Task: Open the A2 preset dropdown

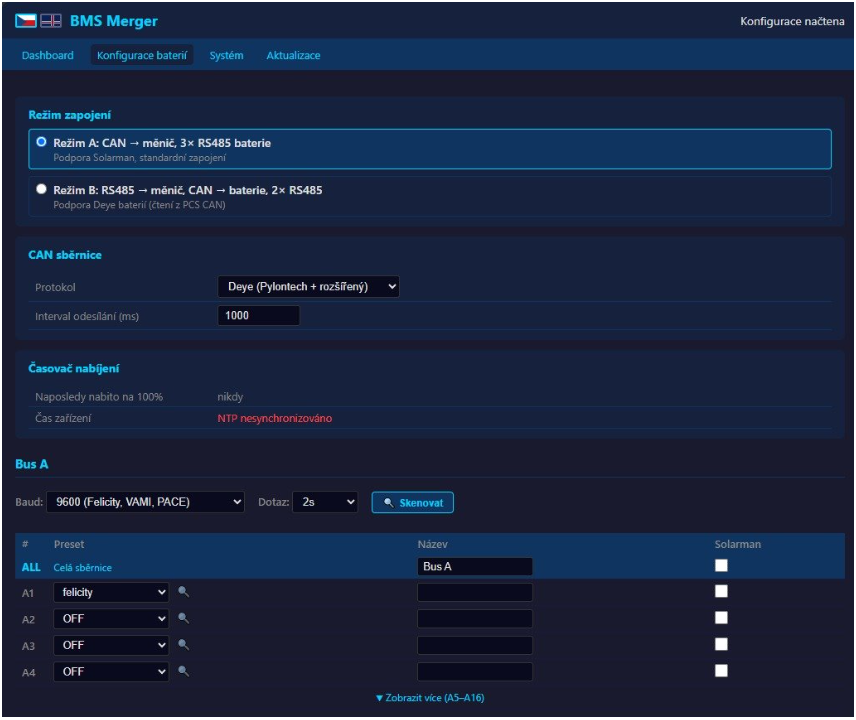Action: click(111, 618)
